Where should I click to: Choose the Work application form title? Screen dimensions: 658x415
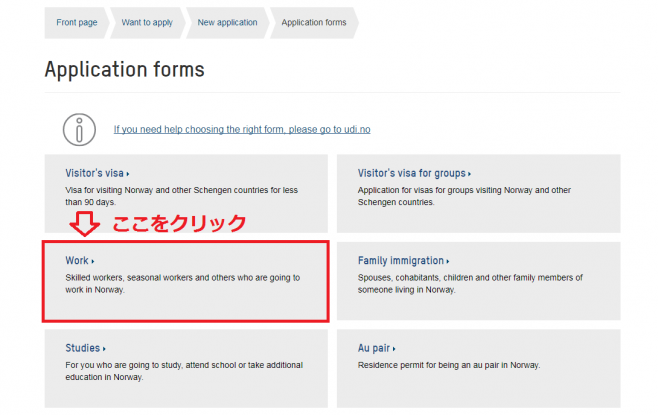point(77,261)
